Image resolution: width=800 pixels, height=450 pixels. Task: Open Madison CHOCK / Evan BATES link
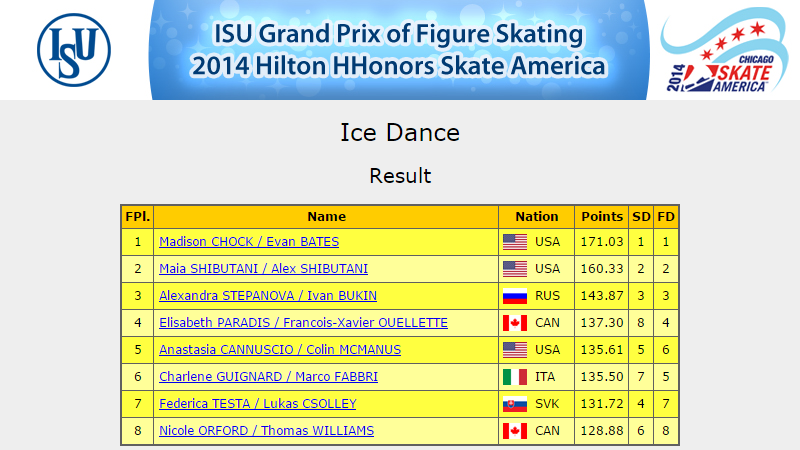click(249, 242)
